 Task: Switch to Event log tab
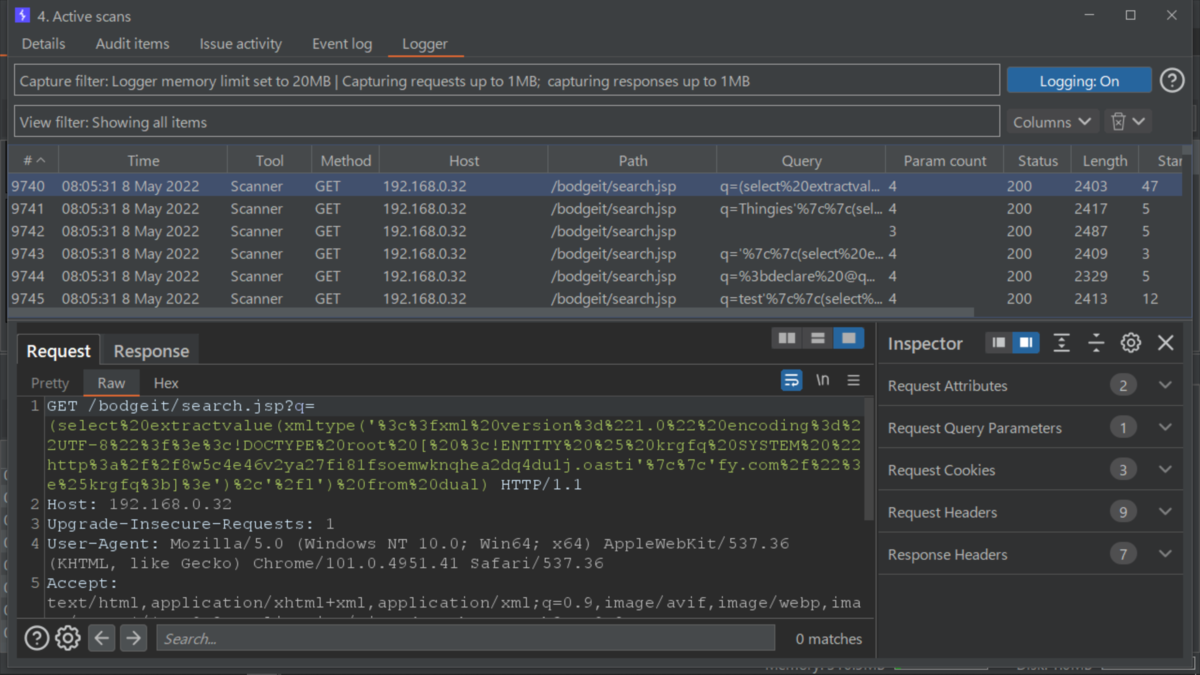click(342, 44)
